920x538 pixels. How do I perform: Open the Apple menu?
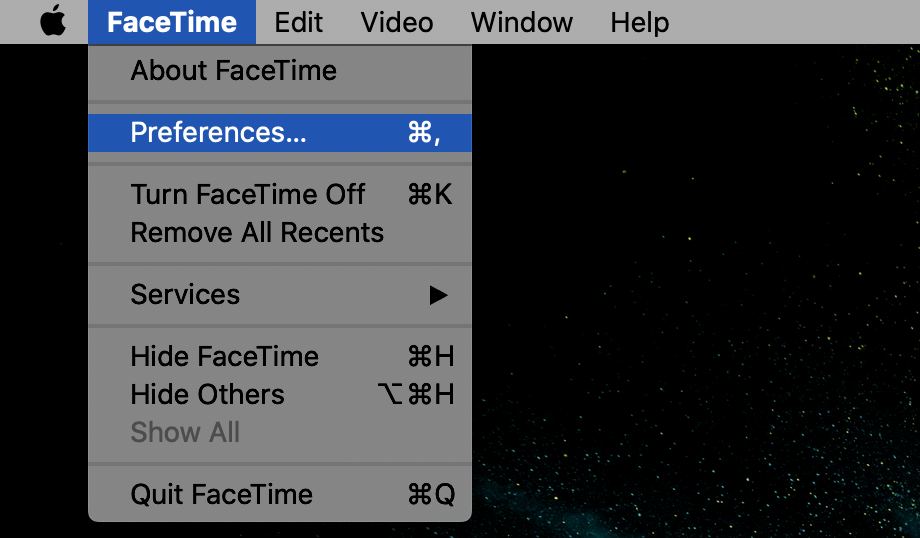pos(53,22)
